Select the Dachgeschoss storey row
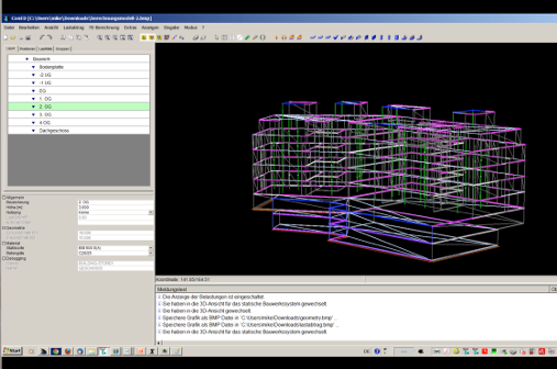 coord(79,131)
